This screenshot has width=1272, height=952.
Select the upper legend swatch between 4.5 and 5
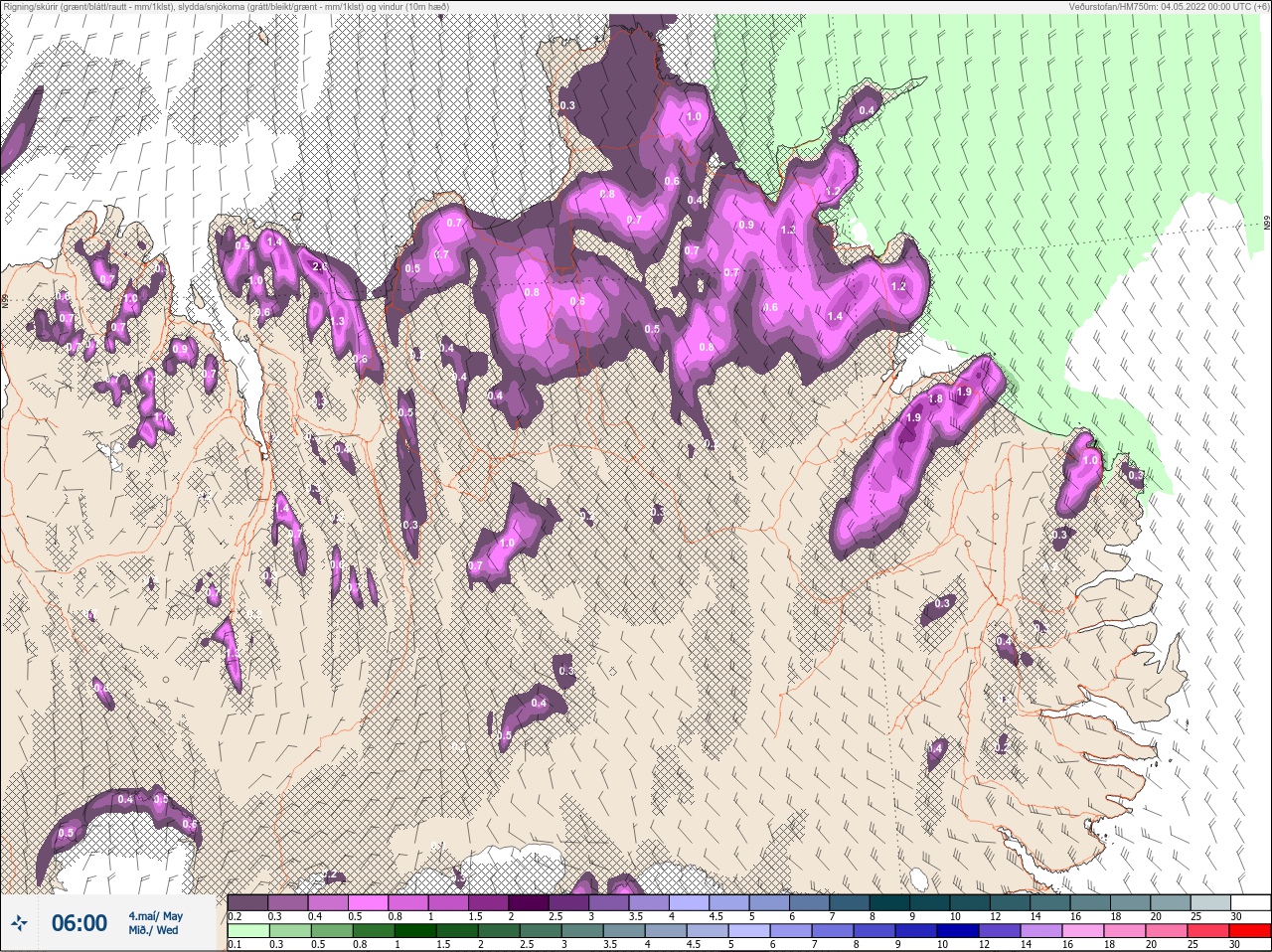click(730, 902)
